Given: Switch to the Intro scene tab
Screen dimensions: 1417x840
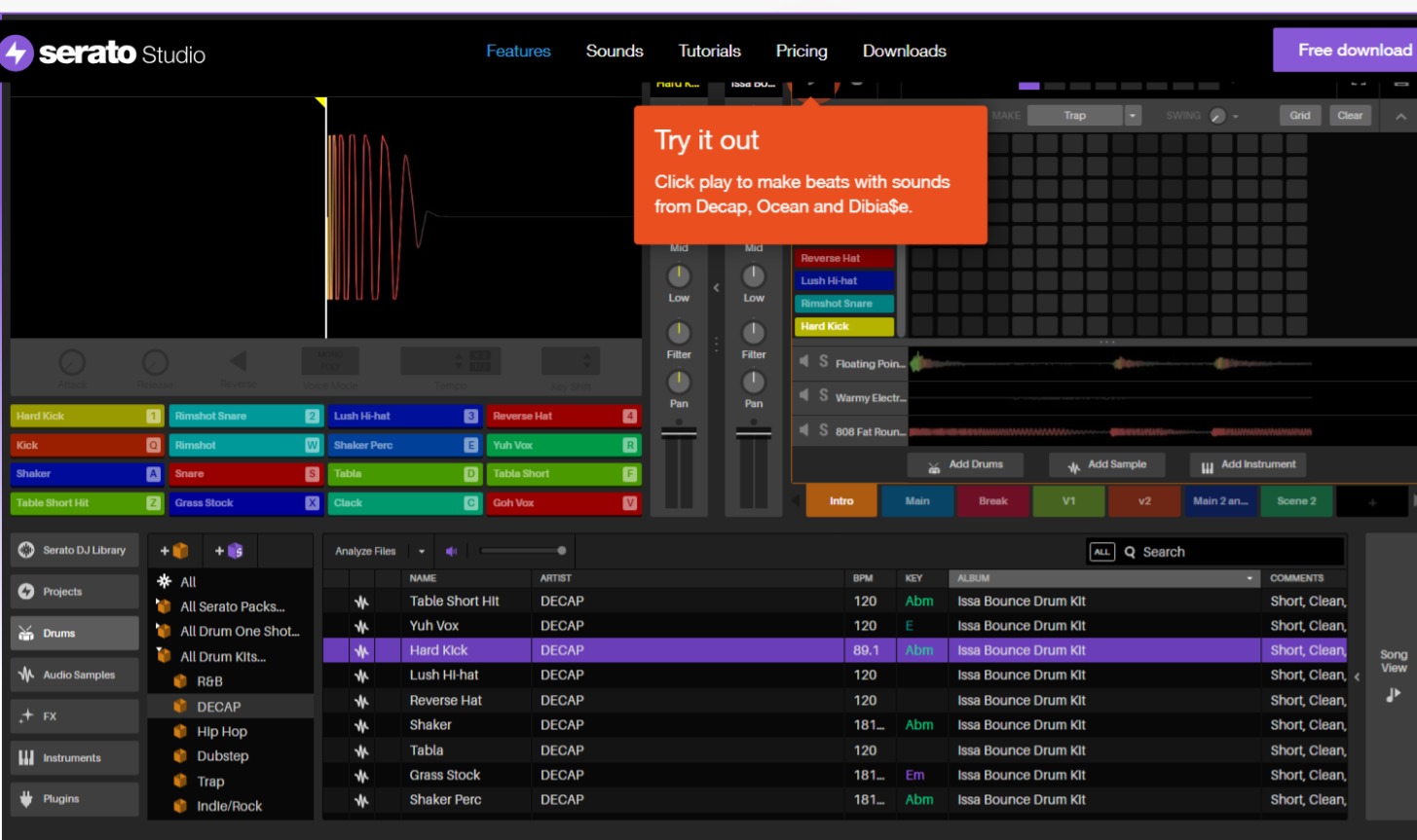Looking at the screenshot, I should pos(841,501).
